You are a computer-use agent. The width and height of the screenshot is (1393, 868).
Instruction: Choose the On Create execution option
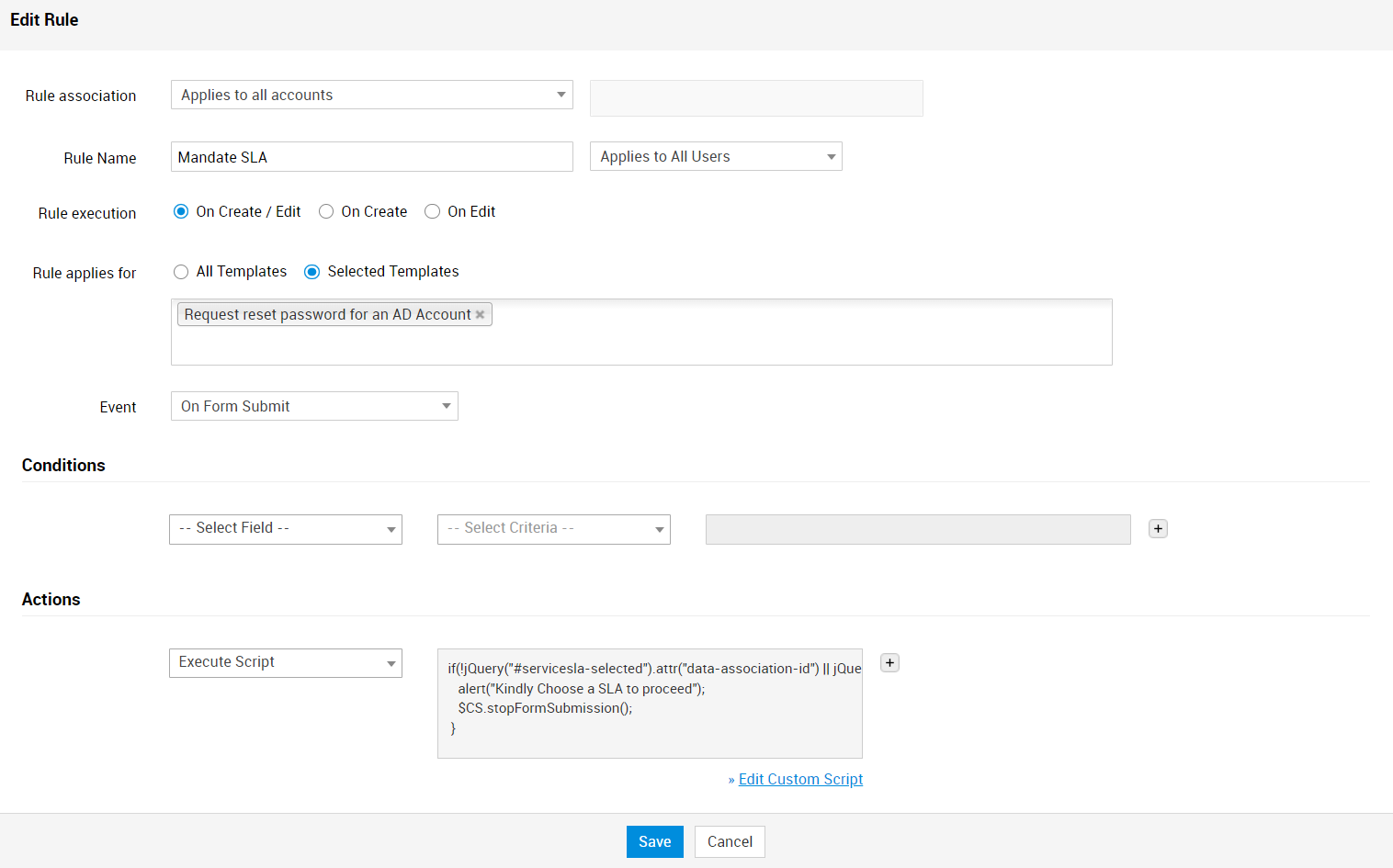(326, 212)
